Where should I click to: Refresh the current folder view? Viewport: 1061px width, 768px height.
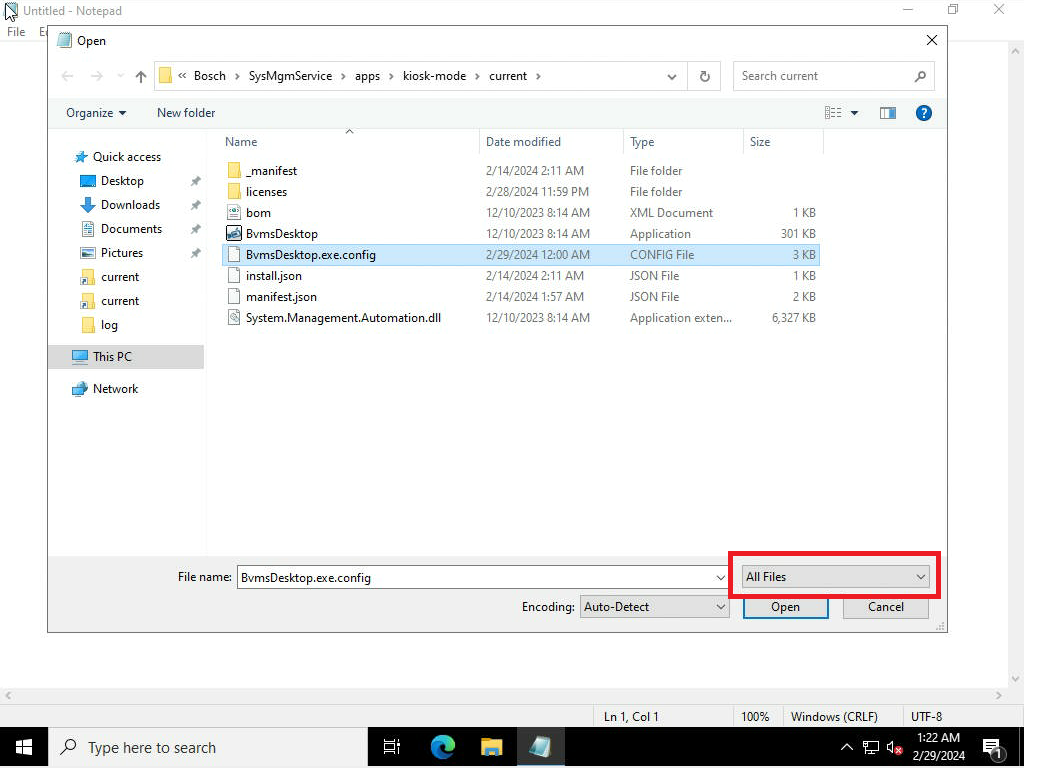[x=705, y=76]
